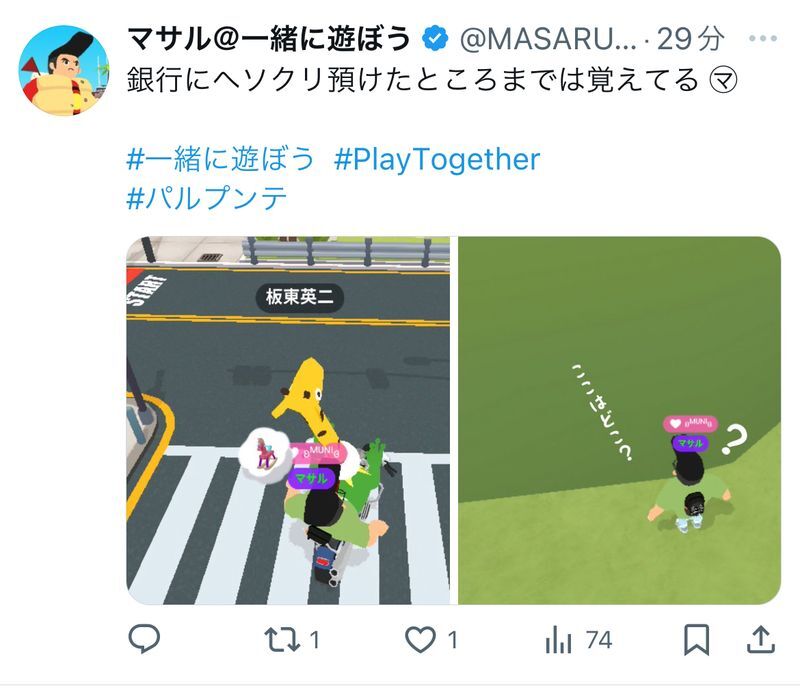
Task: Open hashtag #PlayTogether
Action: tap(437, 160)
